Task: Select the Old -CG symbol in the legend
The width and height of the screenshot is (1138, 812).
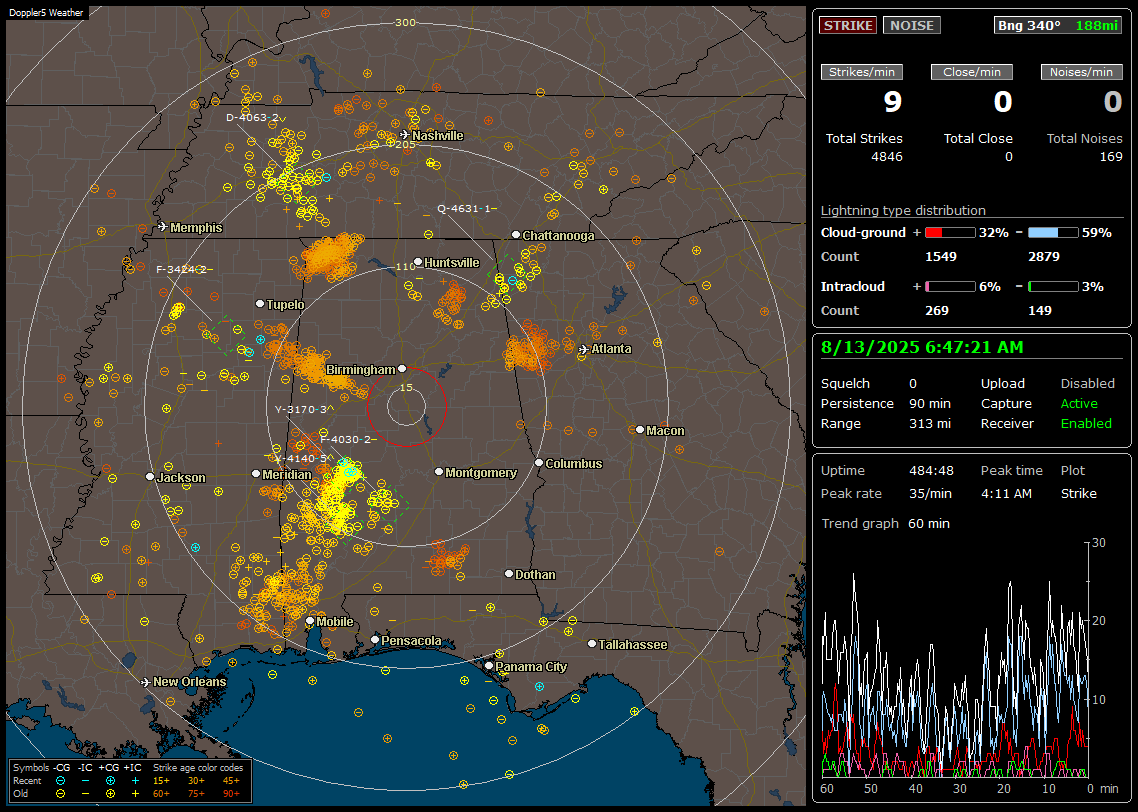Action: tap(61, 794)
